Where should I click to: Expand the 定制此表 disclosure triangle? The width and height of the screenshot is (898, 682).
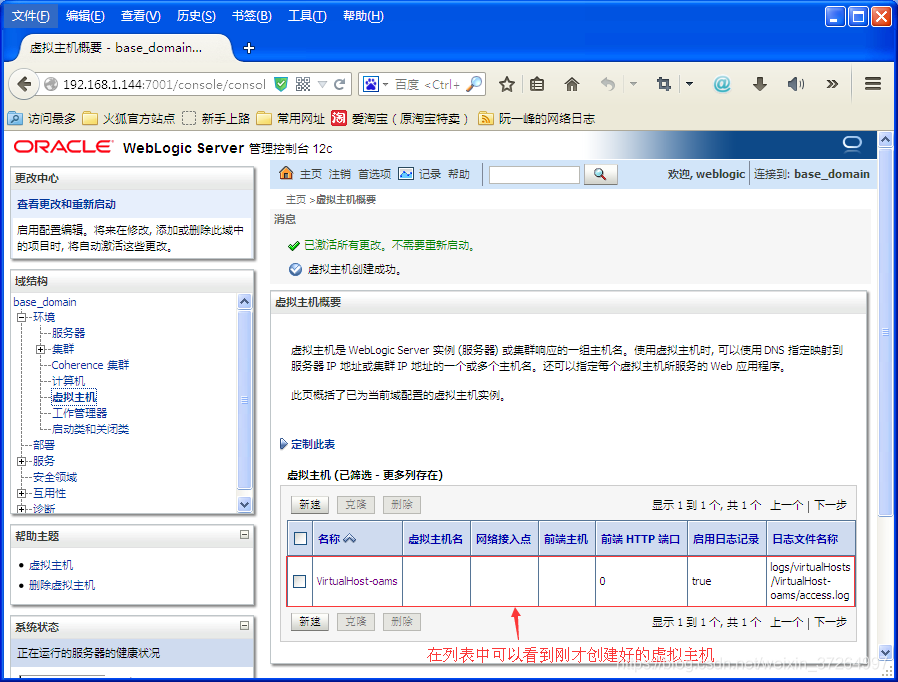coord(283,444)
